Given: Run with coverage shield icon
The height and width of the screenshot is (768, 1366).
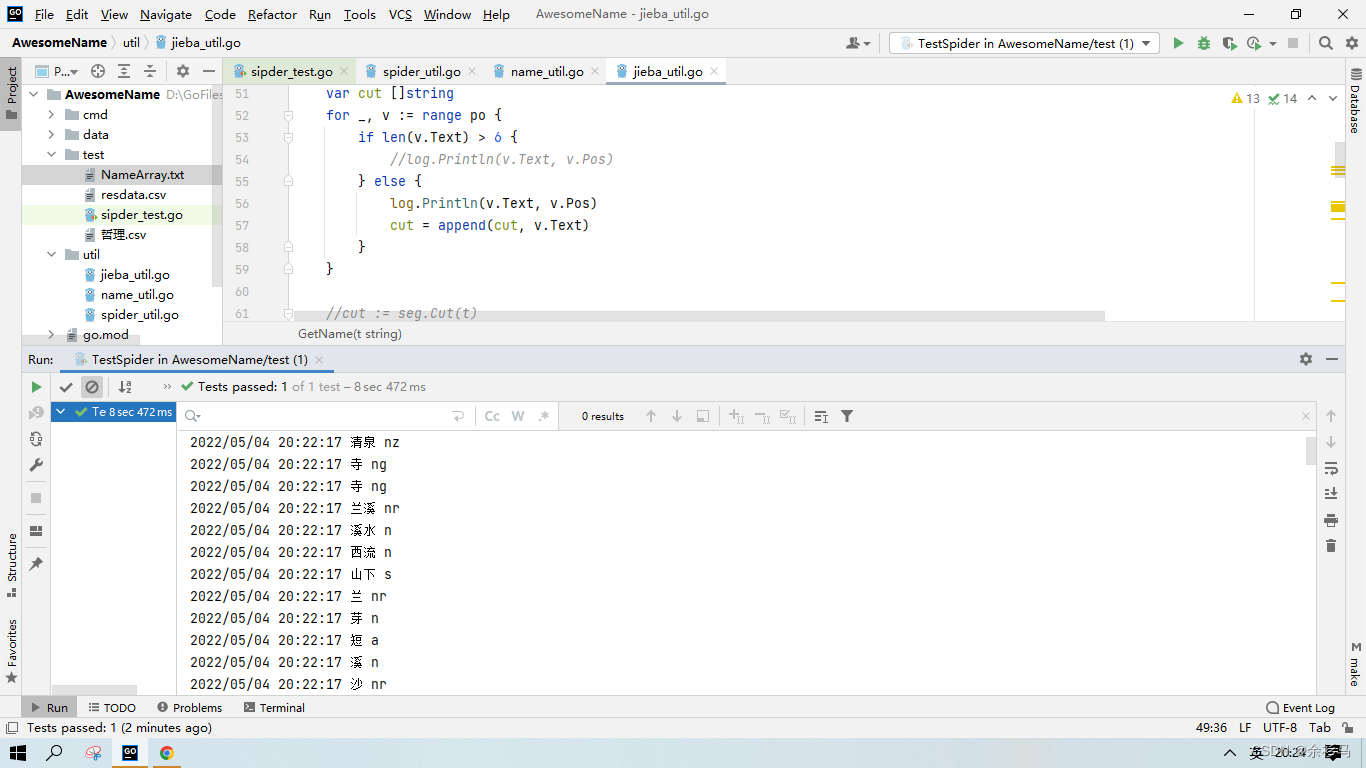Looking at the screenshot, I should 1229,43.
